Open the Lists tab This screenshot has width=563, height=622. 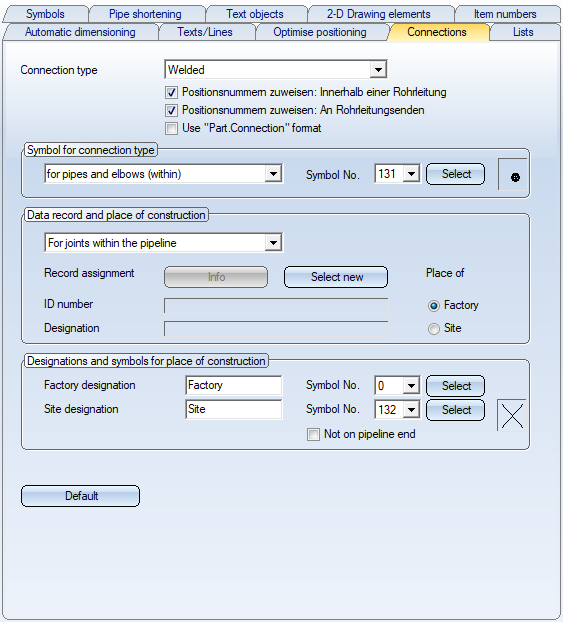(x=523, y=32)
